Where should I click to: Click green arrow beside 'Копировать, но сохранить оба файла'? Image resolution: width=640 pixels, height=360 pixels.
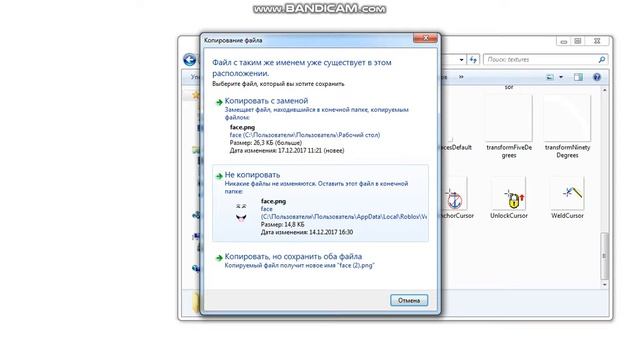point(219,258)
